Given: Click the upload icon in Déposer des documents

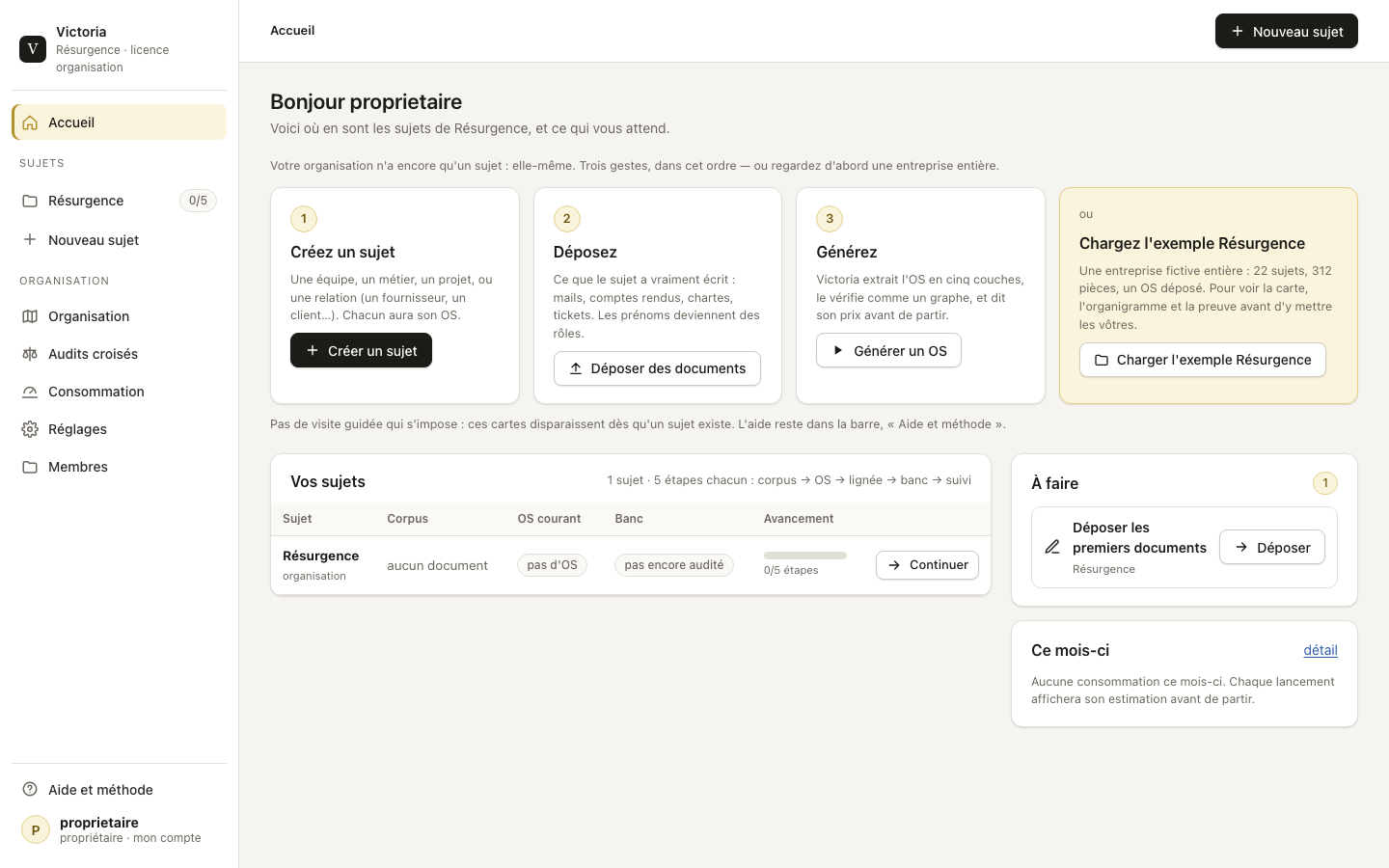Looking at the screenshot, I should 576,368.
